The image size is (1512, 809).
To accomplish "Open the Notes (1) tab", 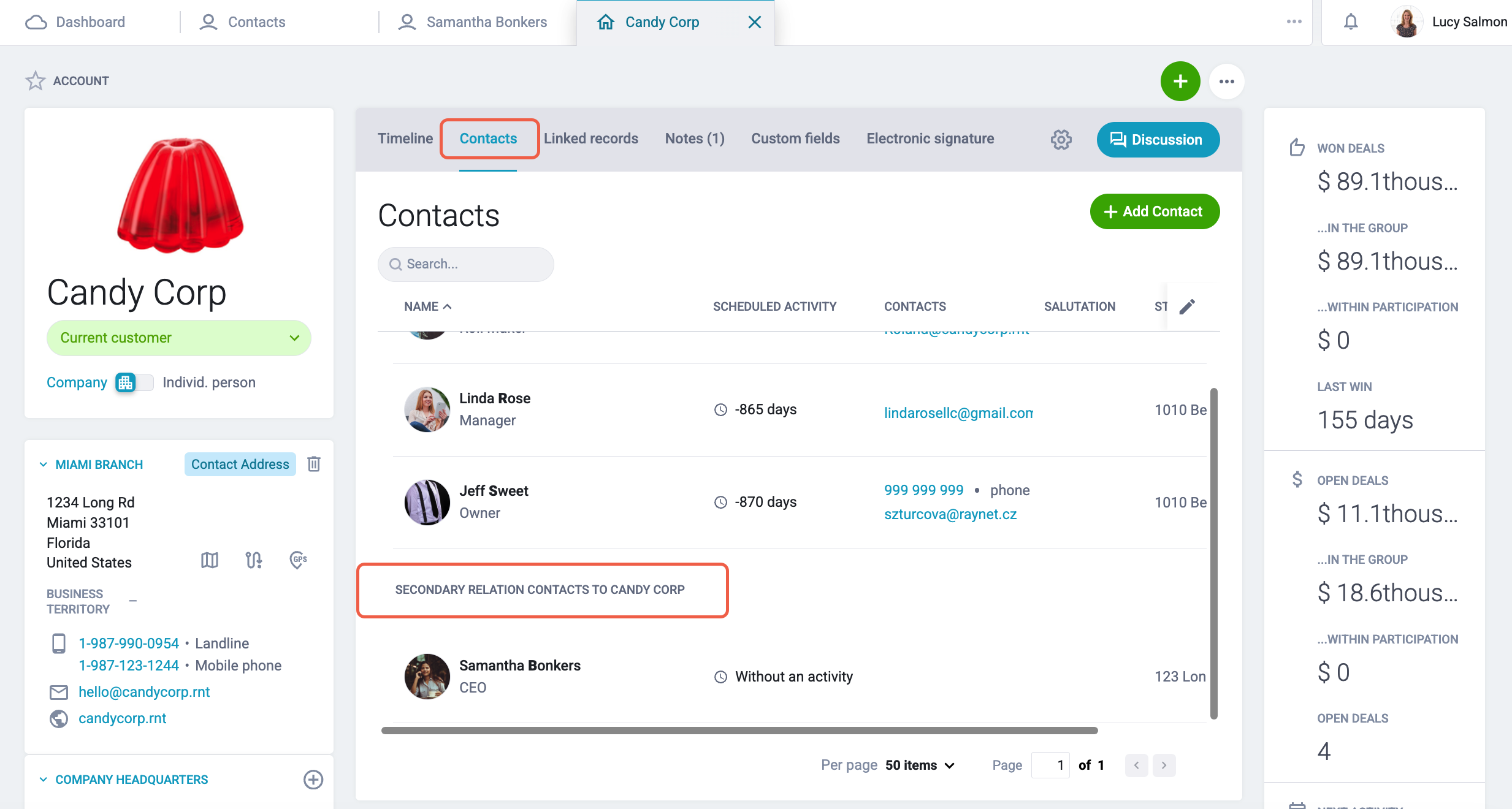I will pos(695,139).
